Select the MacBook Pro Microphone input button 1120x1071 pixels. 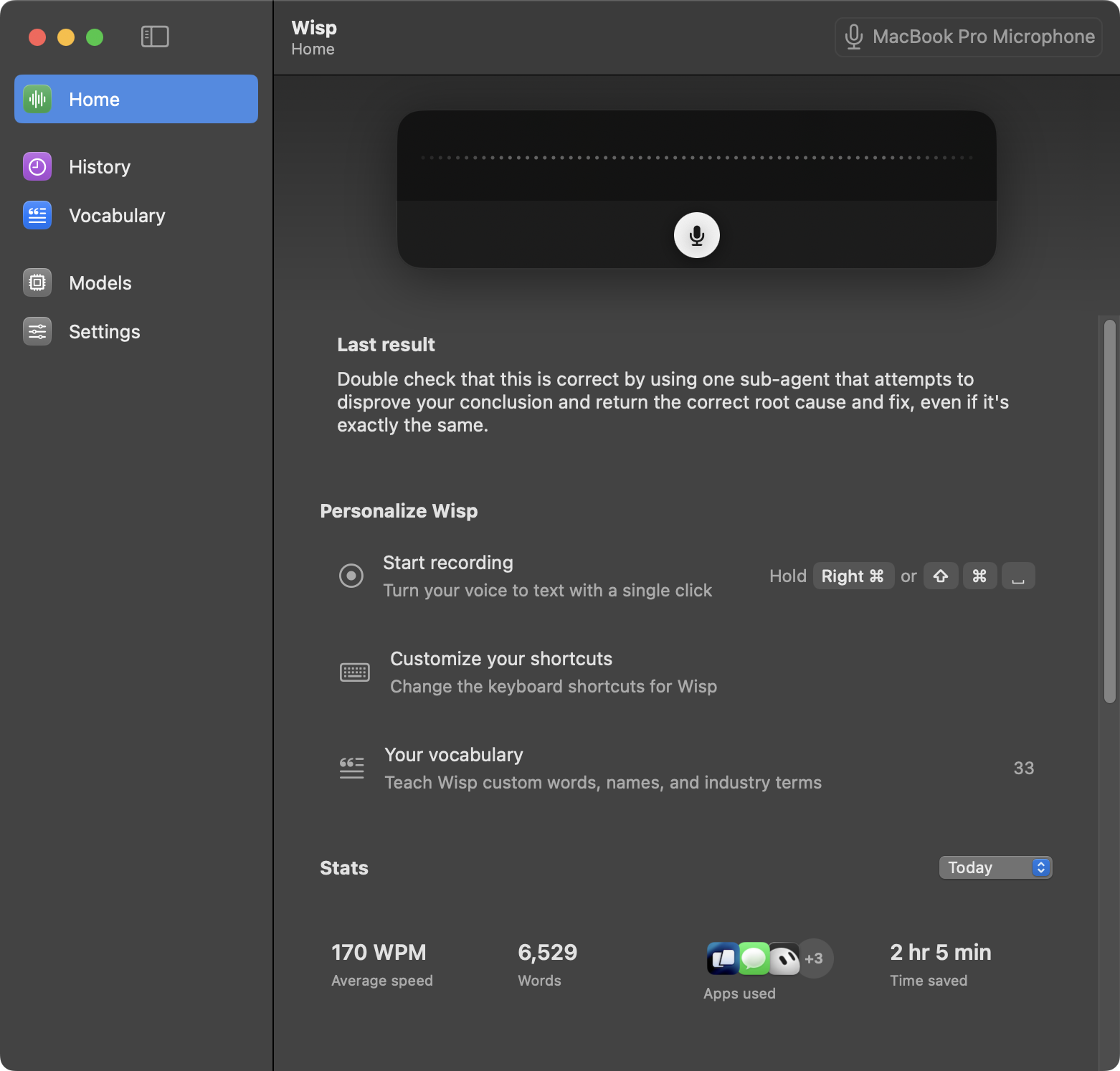coord(968,37)
